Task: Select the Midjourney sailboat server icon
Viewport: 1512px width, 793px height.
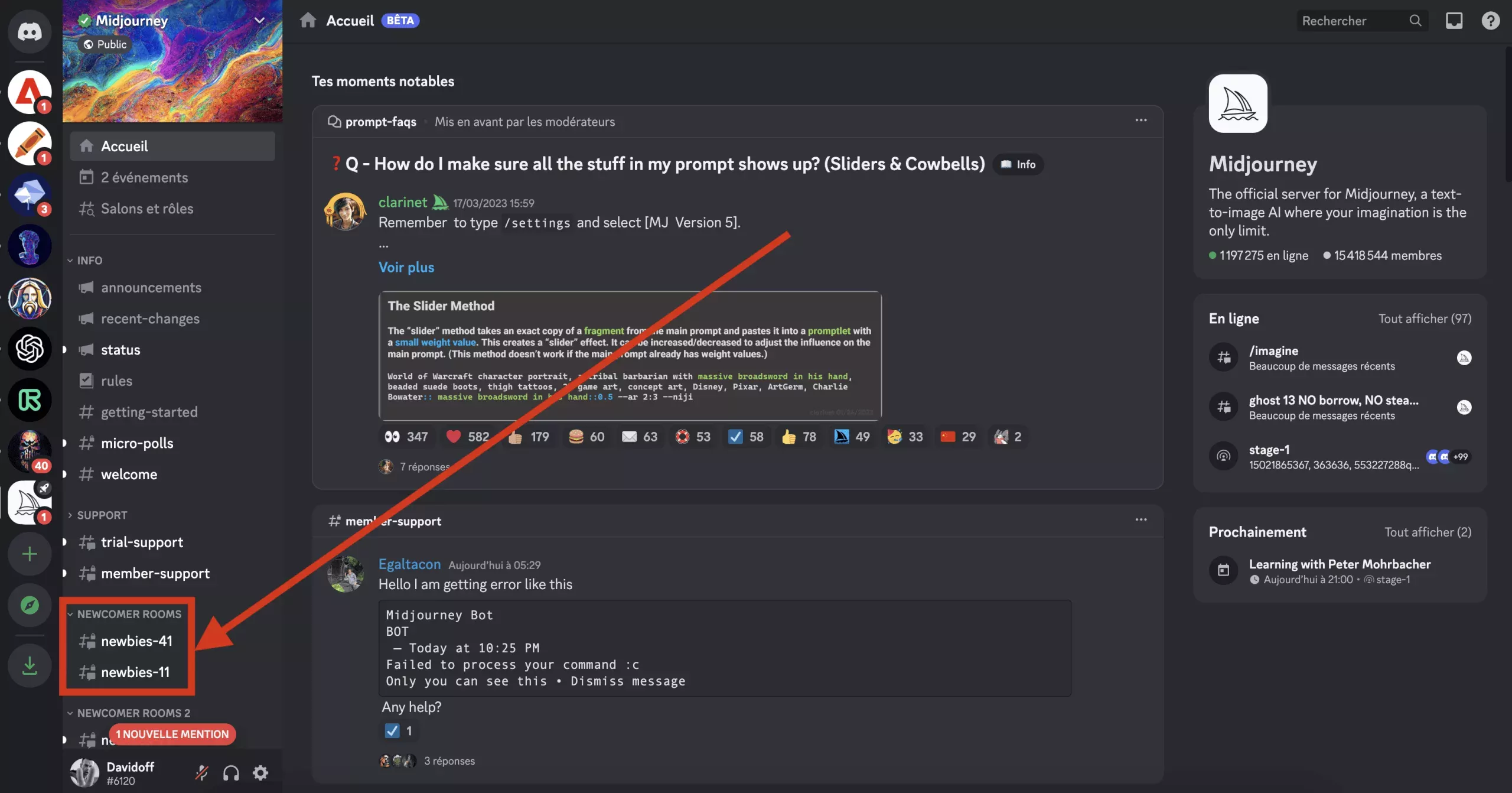Action: click(x=30, y=503)
